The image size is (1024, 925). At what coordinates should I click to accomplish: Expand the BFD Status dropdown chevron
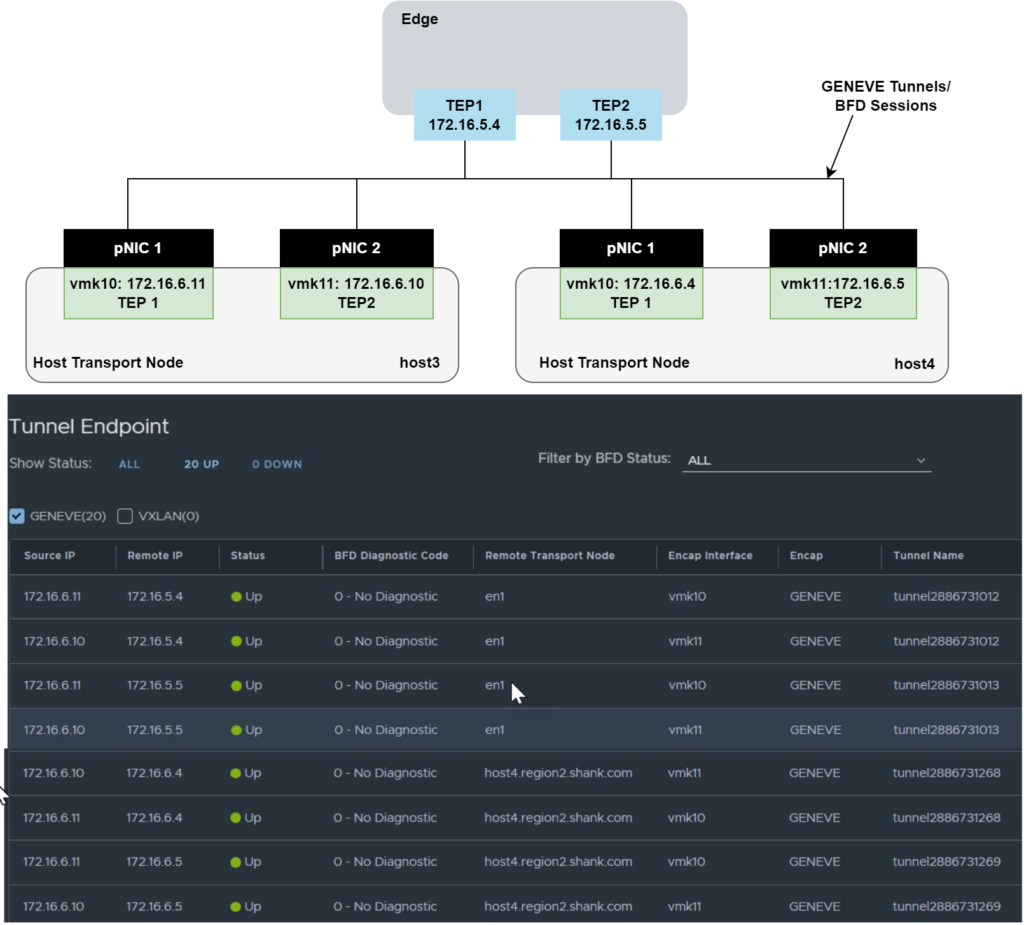(x=921, y=460)
